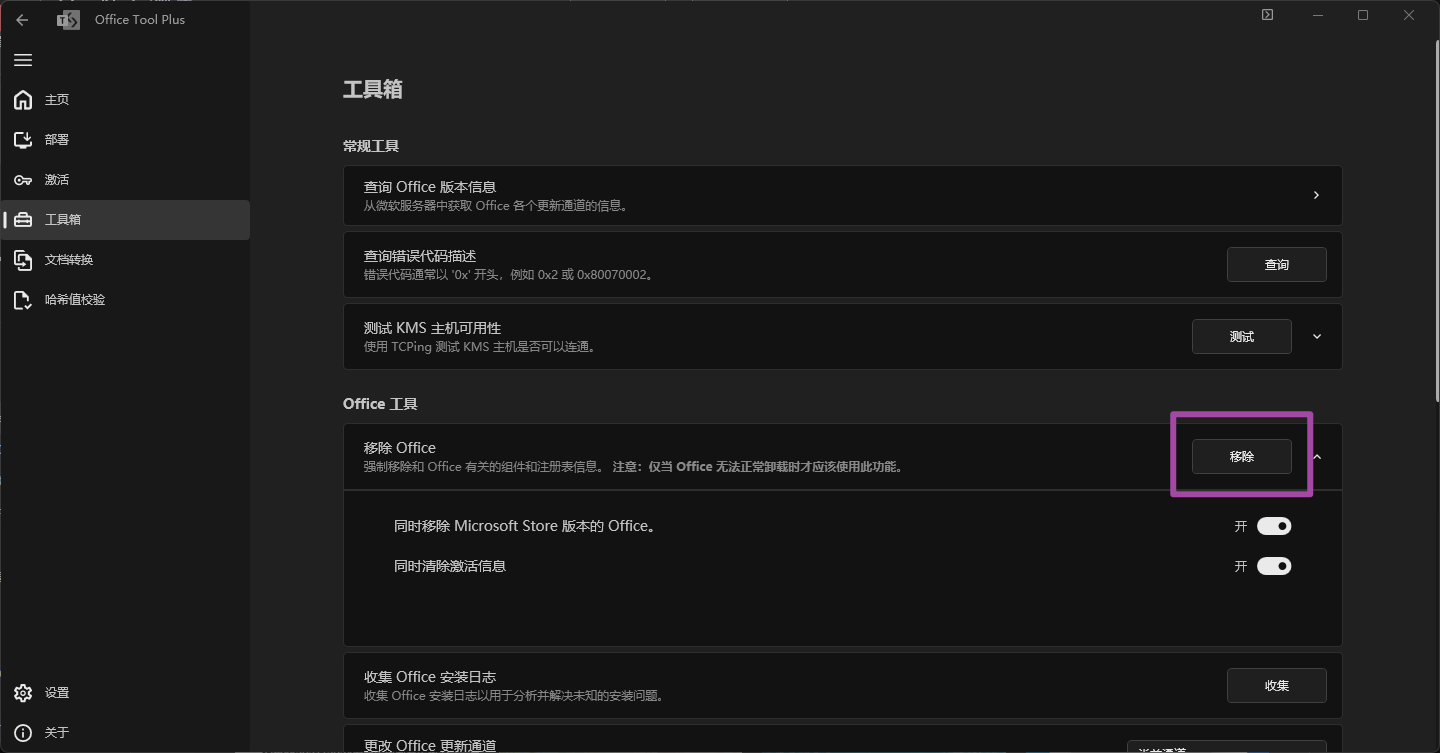1440x753 pixels.
Task: Open 设置 settings in sidebar
Action: [x=125, y=693]
